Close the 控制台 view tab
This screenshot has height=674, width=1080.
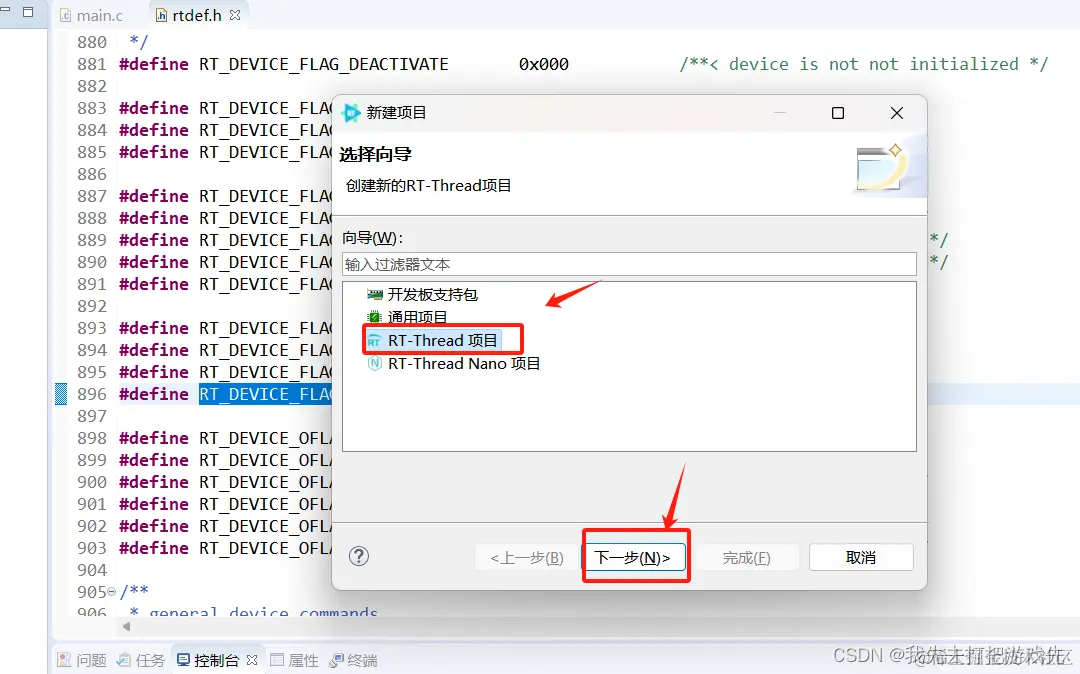252,660
